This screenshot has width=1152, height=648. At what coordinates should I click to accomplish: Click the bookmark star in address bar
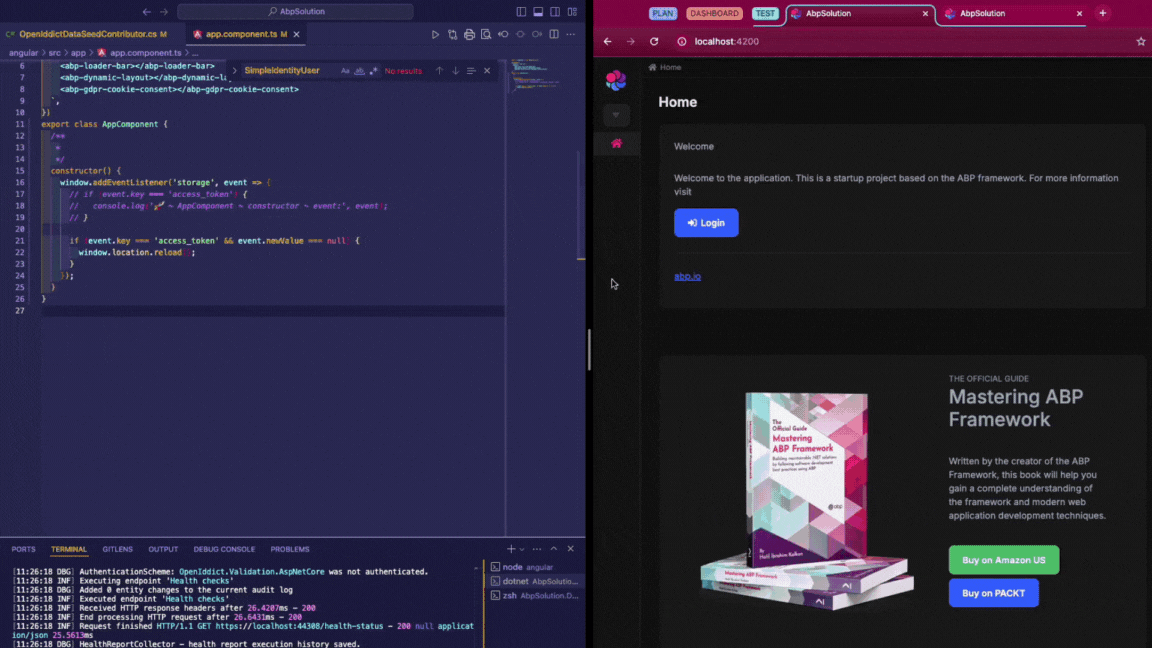[x=1140, y=42]
